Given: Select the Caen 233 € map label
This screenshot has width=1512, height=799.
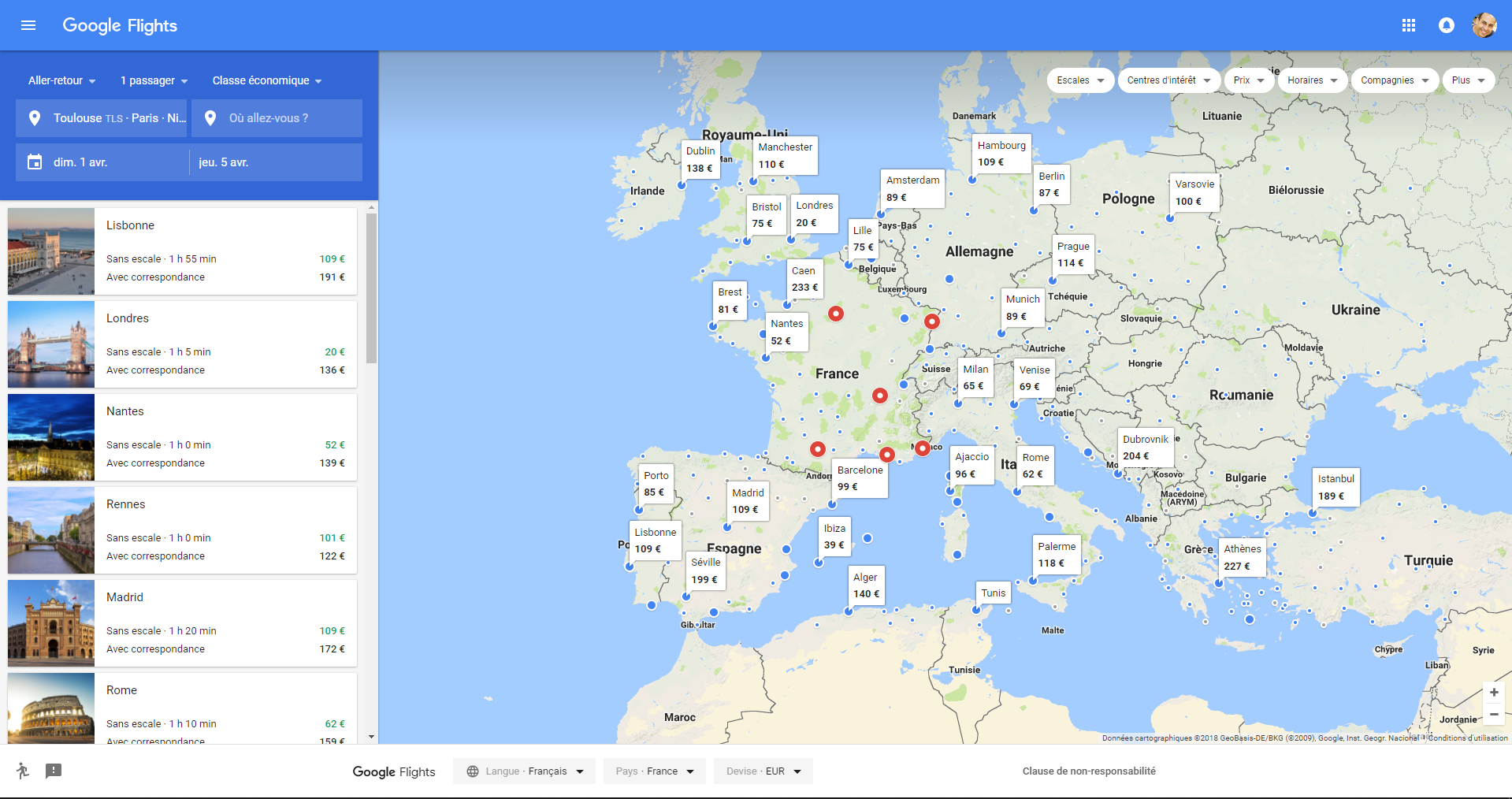Looking at the screenshot, I should (805, 279).
